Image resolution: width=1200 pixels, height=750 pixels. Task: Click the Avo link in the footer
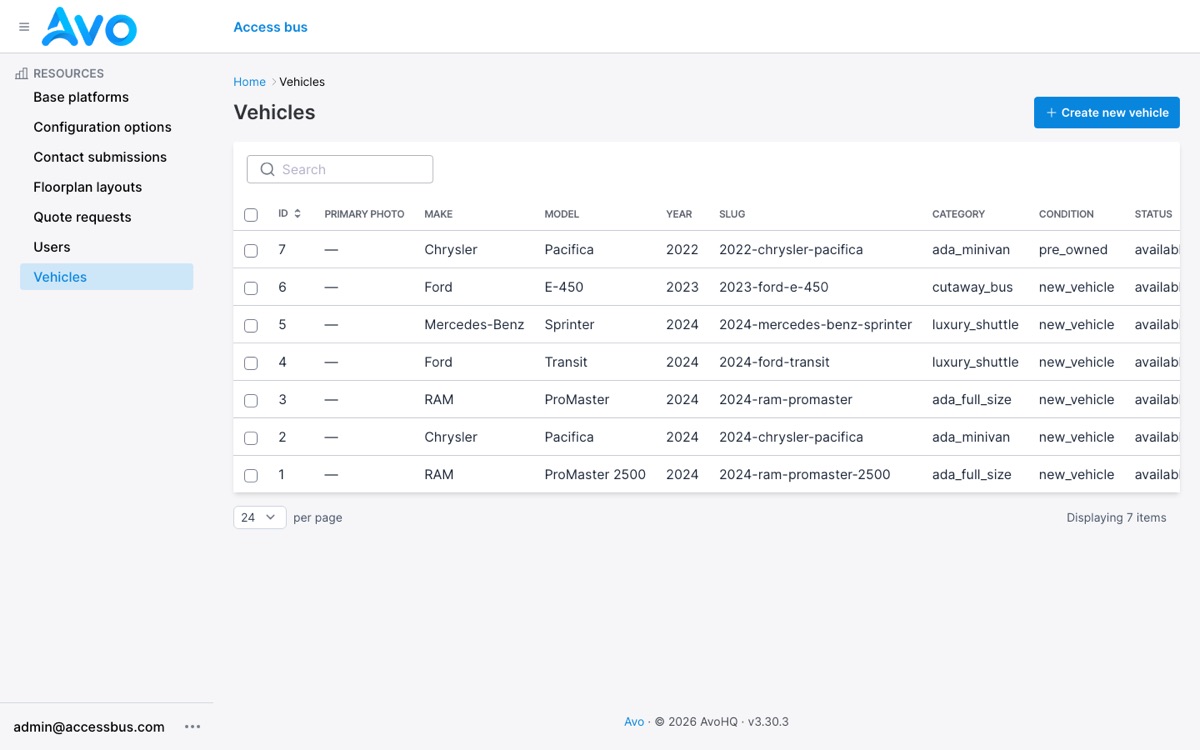[x=634, y=721]
